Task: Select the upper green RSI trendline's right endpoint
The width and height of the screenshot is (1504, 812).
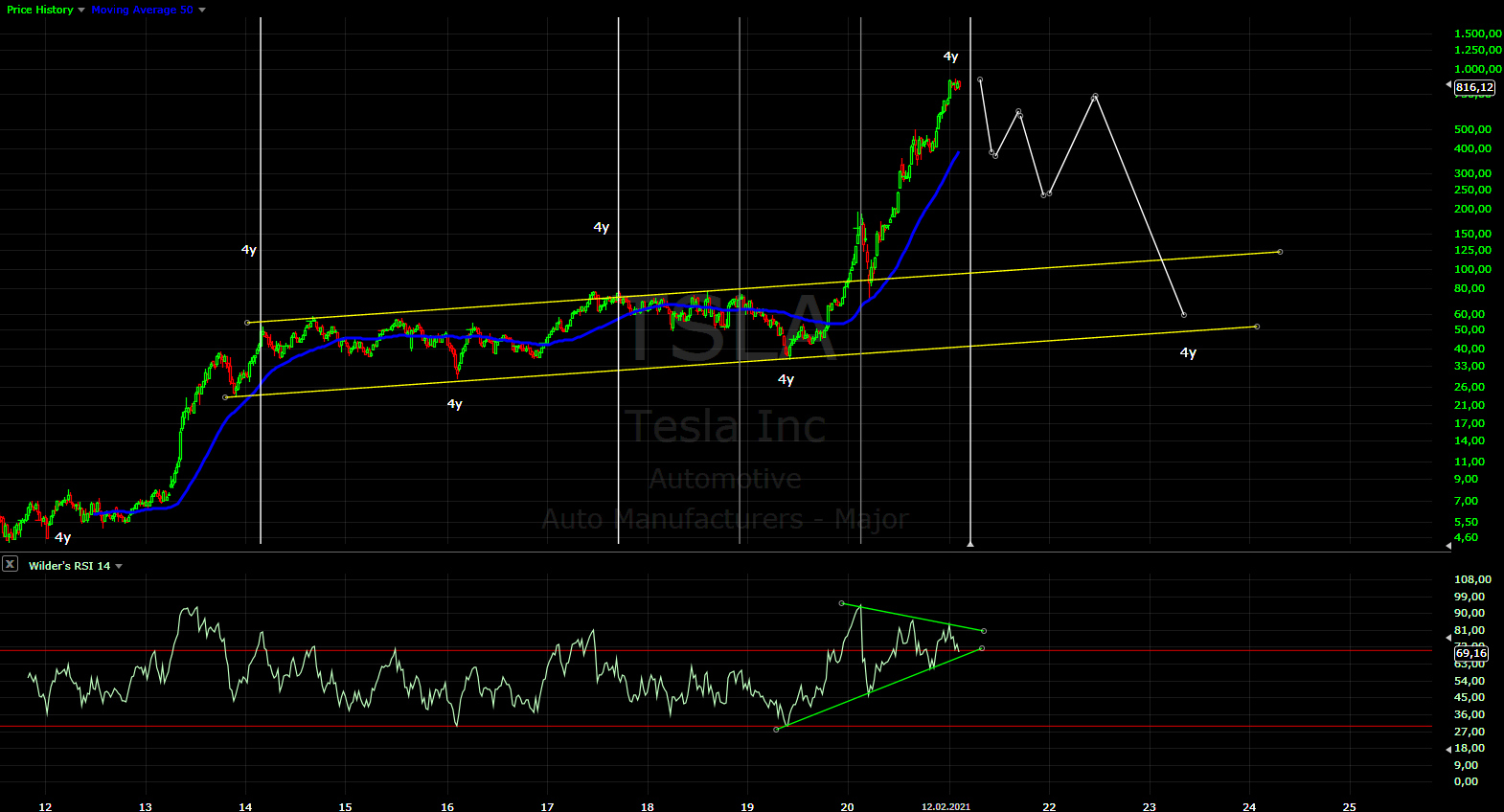Action: coord(984,631)
